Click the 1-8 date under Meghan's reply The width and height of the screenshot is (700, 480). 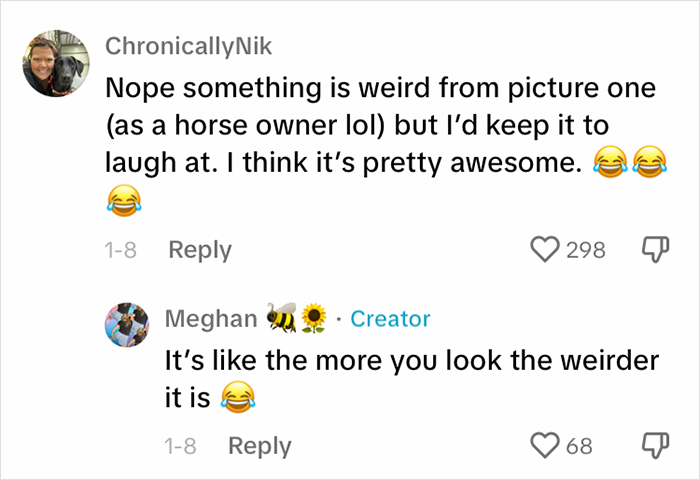click(180, 446)
